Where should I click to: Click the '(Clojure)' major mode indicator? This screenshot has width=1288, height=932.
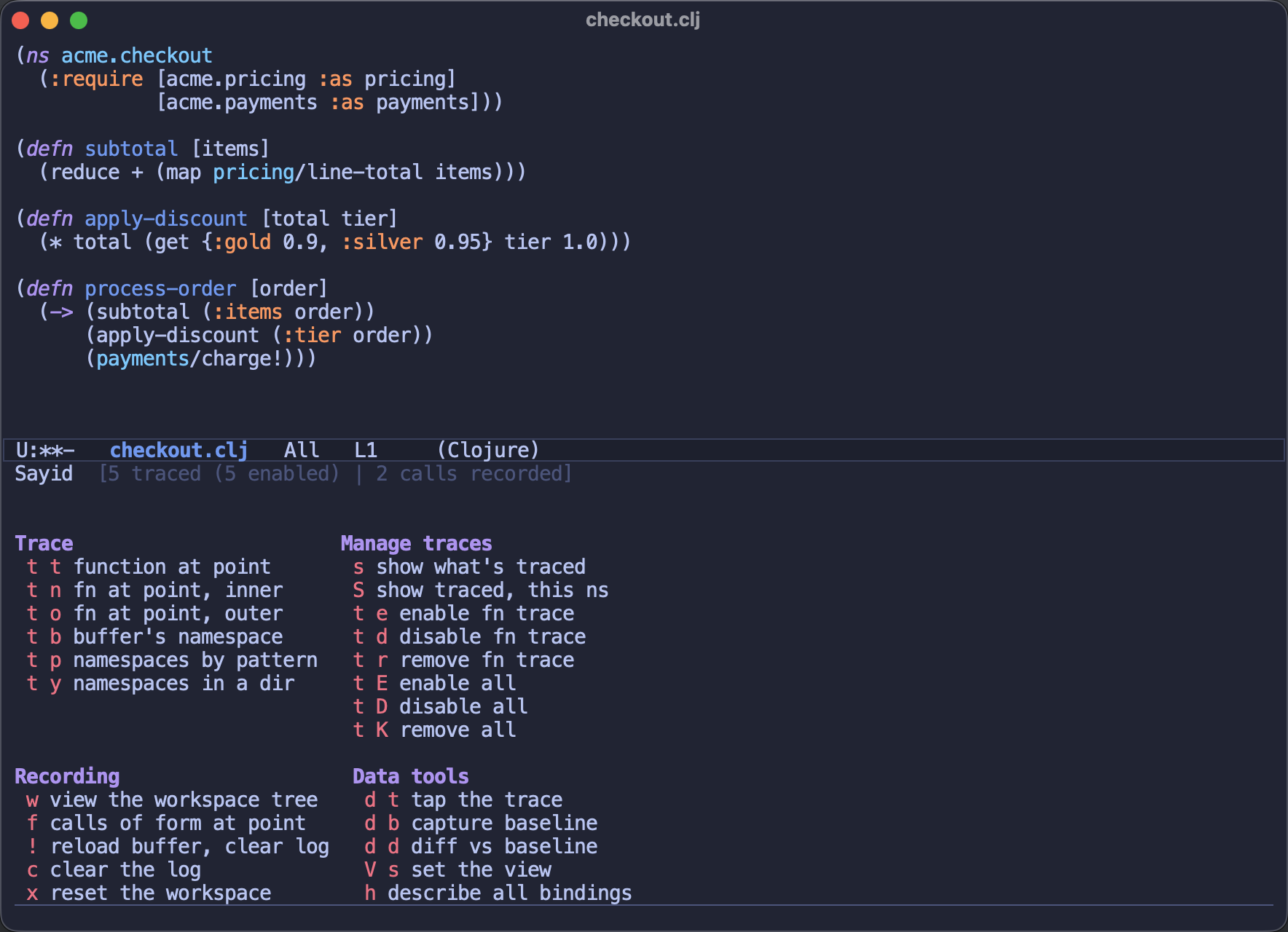pos(488,450)
